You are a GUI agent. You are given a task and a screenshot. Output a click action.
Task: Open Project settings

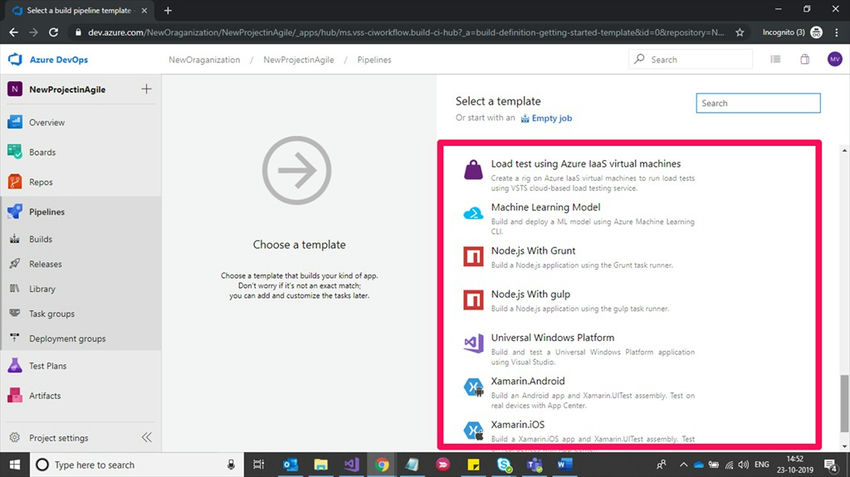click(59, 437)
